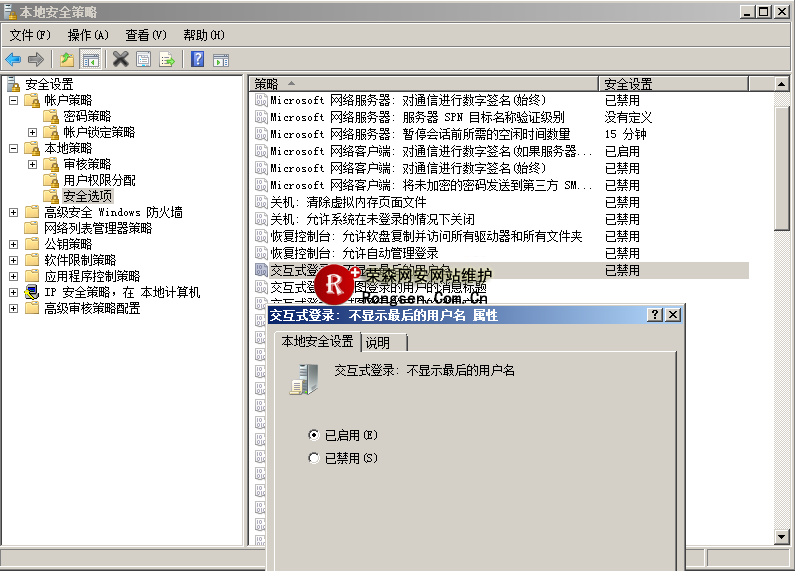Select 密码策略 in the tree
Image resolution: width=795 pixels, height=571 pixels.
(87, 116)
